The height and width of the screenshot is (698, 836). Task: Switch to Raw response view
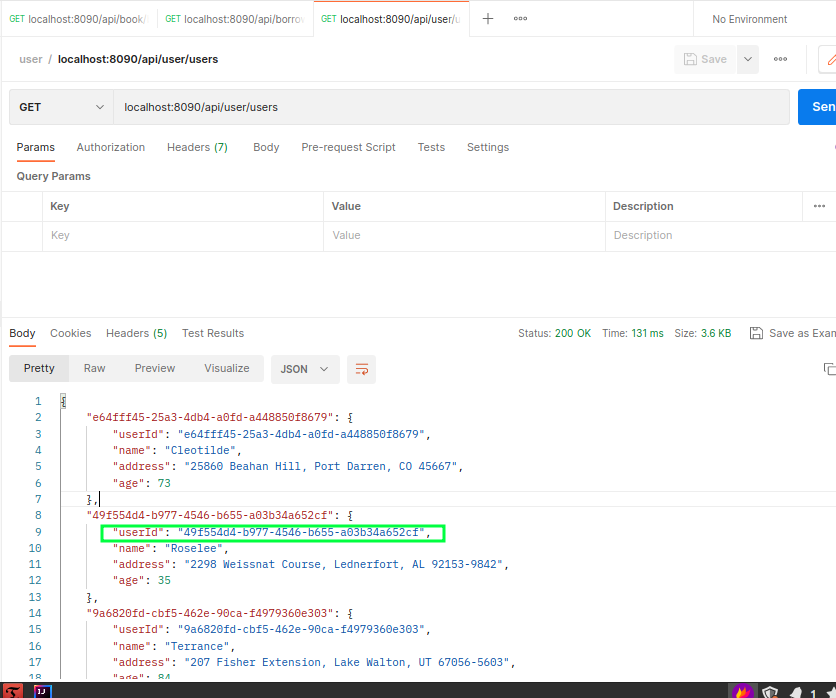pos(94,368)
